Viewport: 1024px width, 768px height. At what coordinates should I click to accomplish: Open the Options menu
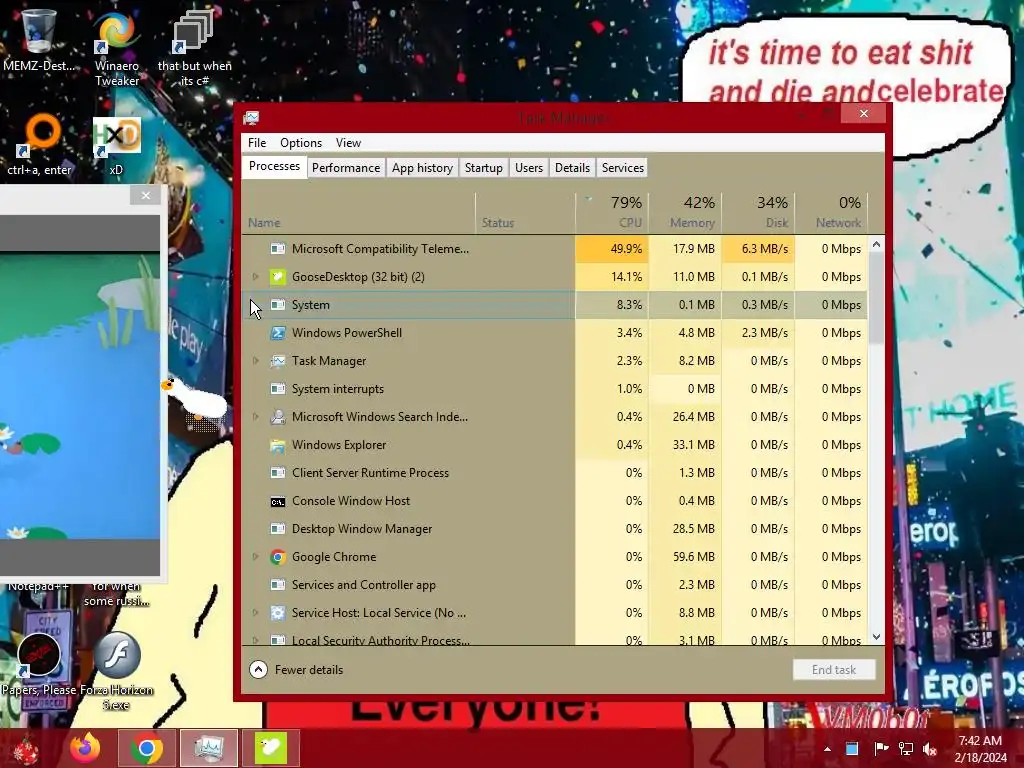[300, 142]
